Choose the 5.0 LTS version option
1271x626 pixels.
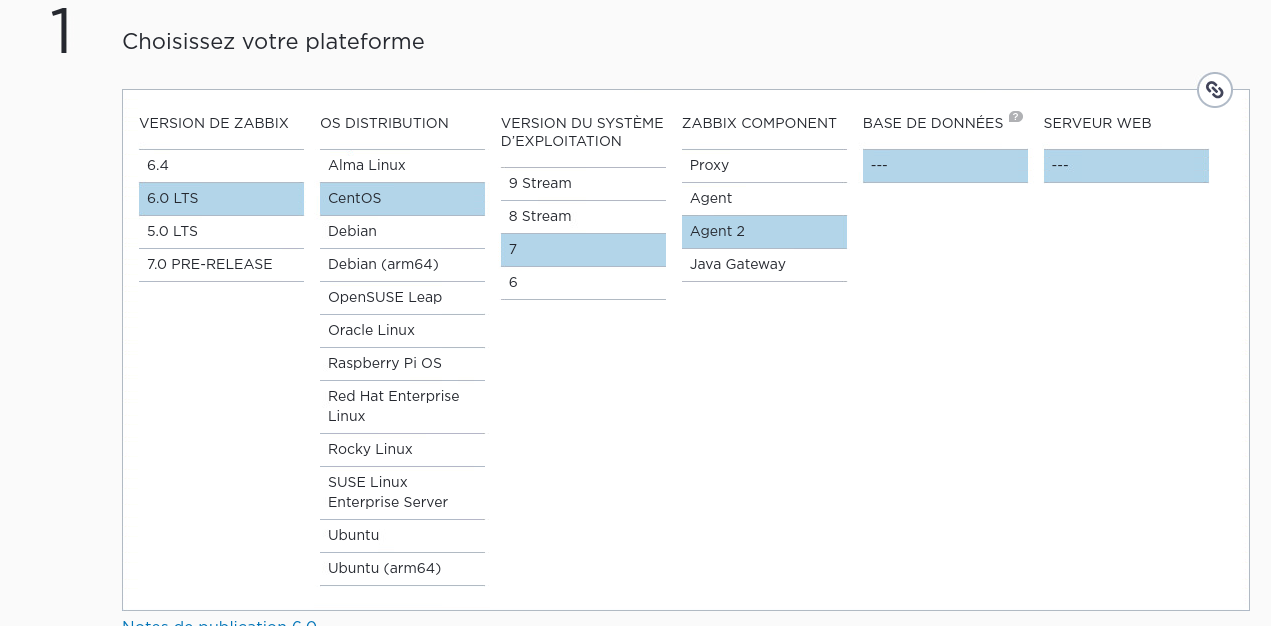coord(221,231)
